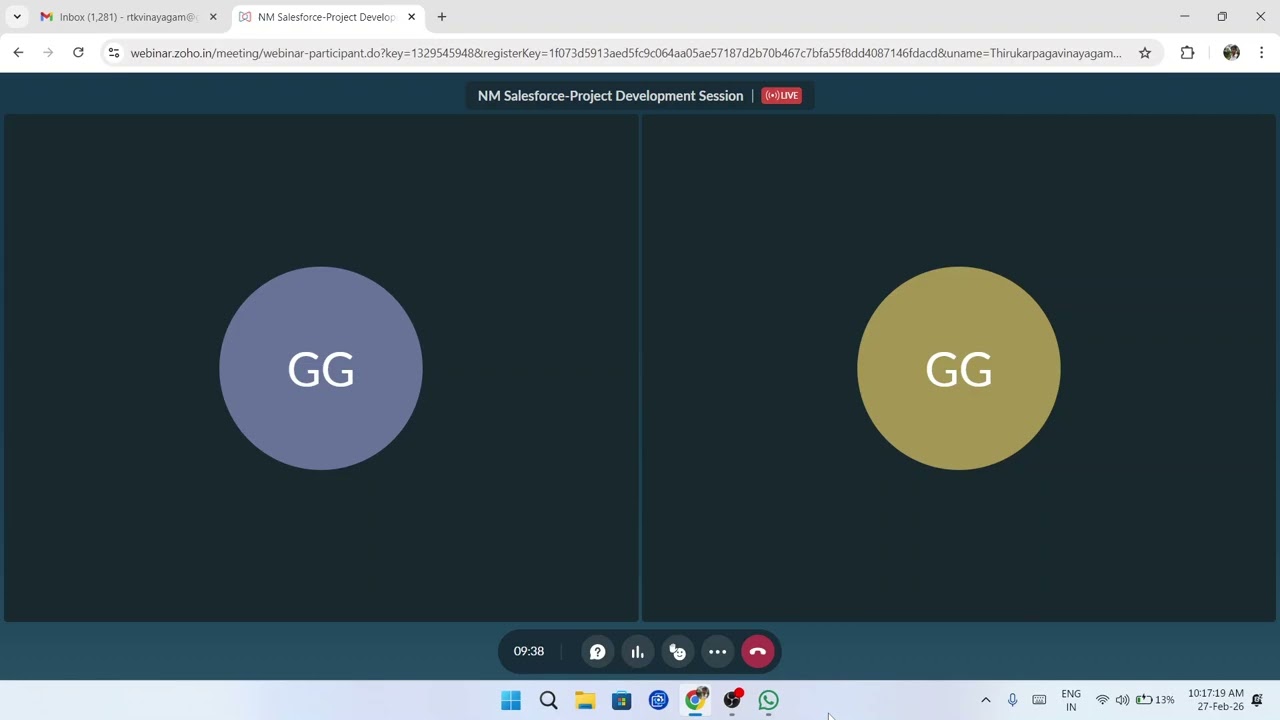Minimize the Chrome window
Viewport: 1280px width, 720px height.
pyautogui.click(x=1185, y=17)
